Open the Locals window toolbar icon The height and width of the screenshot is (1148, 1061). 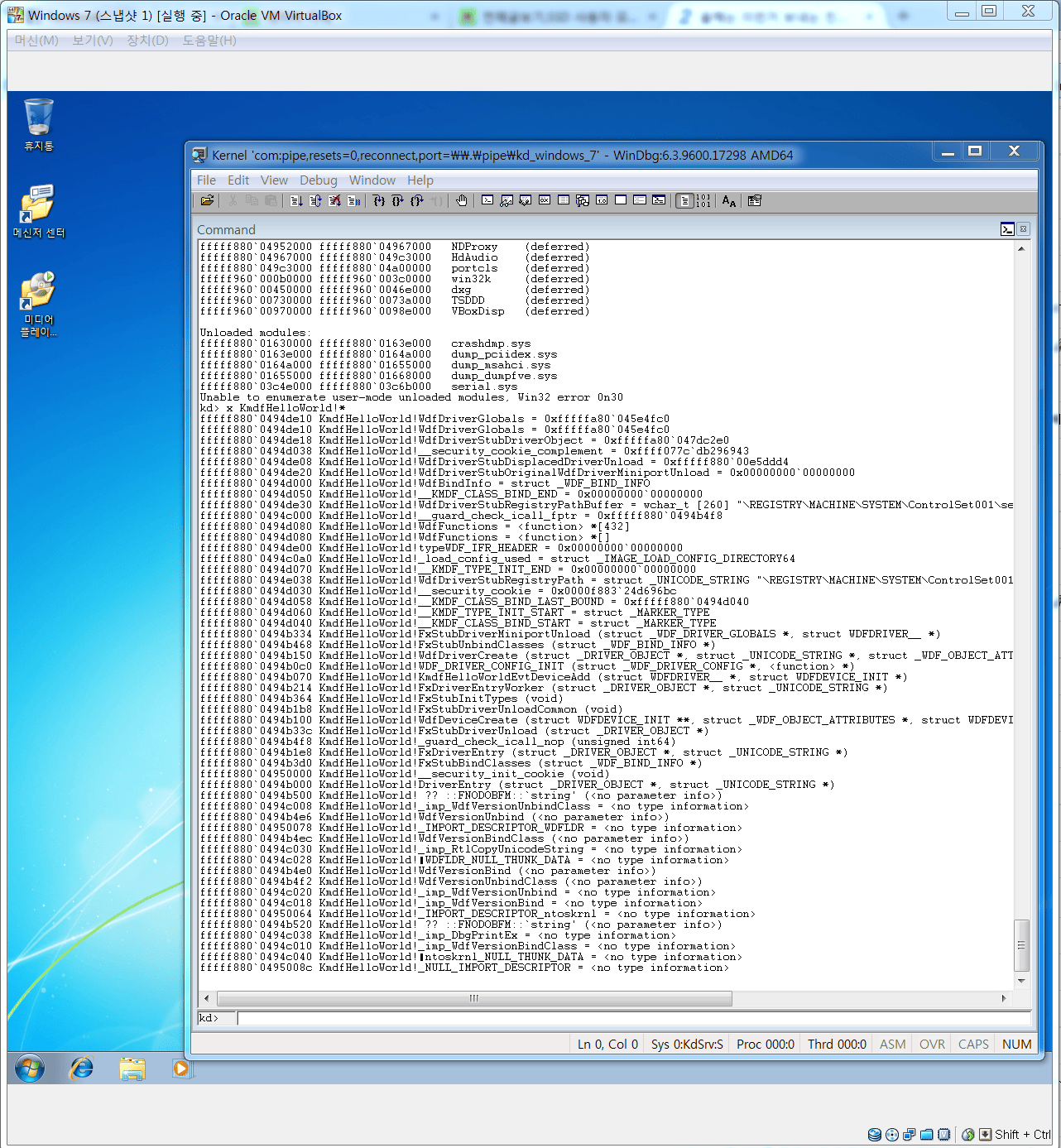(x=526, y=200)
